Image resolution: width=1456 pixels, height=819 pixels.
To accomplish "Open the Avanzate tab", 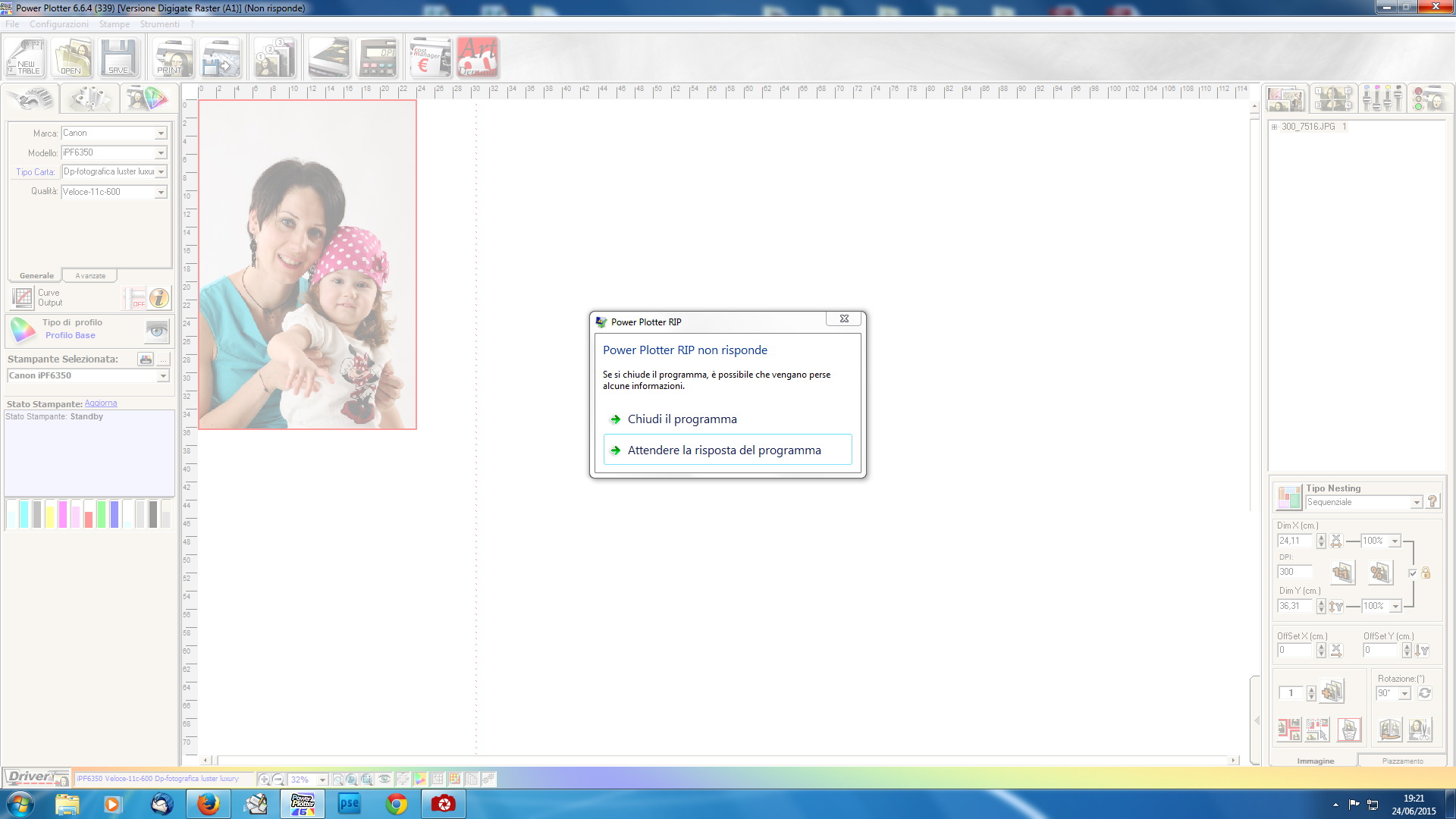I will (x=90, y=275).
